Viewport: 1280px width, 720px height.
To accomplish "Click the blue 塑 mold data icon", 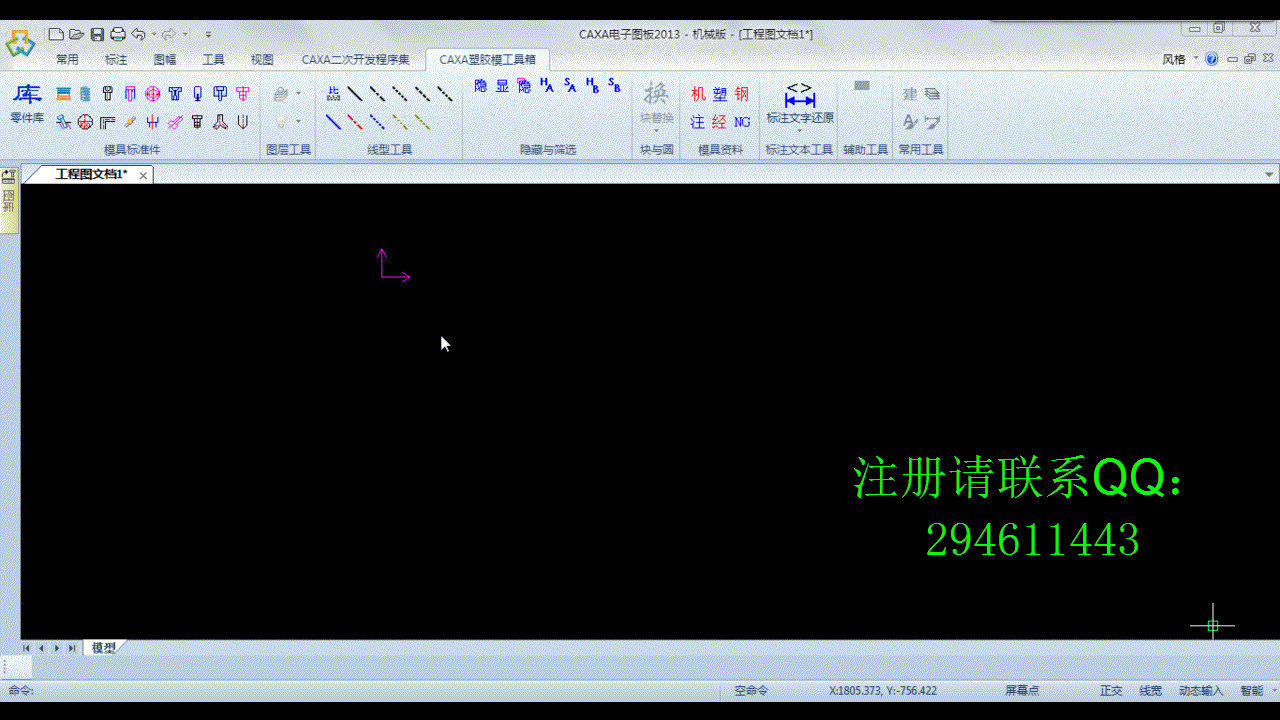I will [x=720, y=94].
